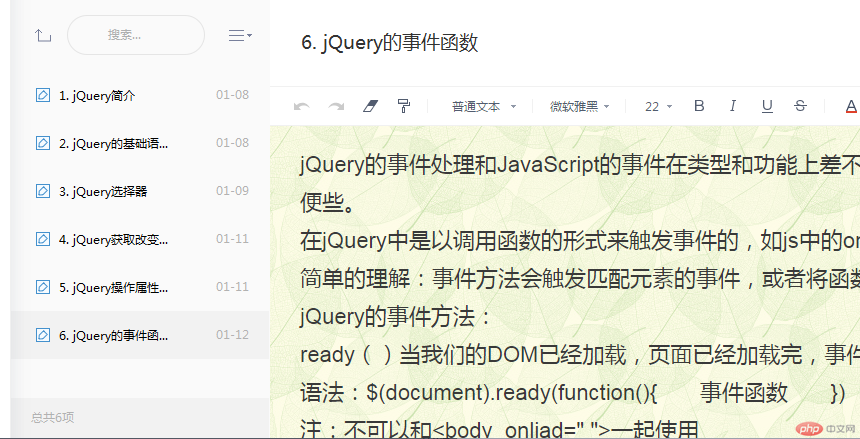
Task: Toggle strikethrough formatting
Action: [x=800, y=106]
